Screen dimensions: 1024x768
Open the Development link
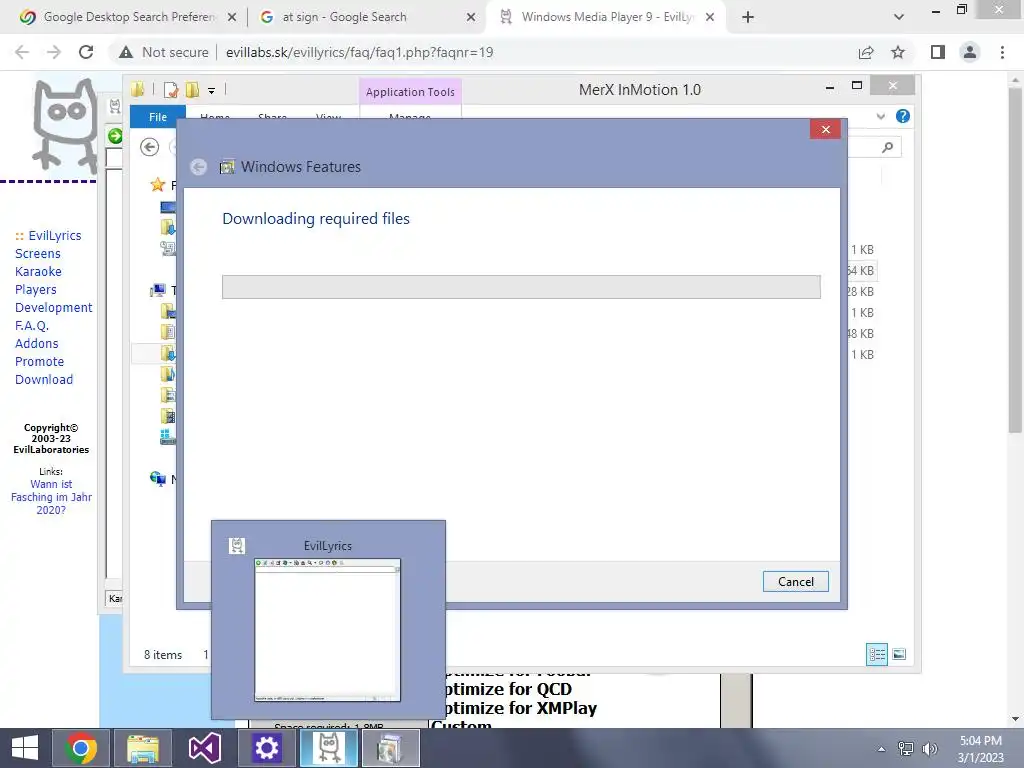(x=54, y=307)
